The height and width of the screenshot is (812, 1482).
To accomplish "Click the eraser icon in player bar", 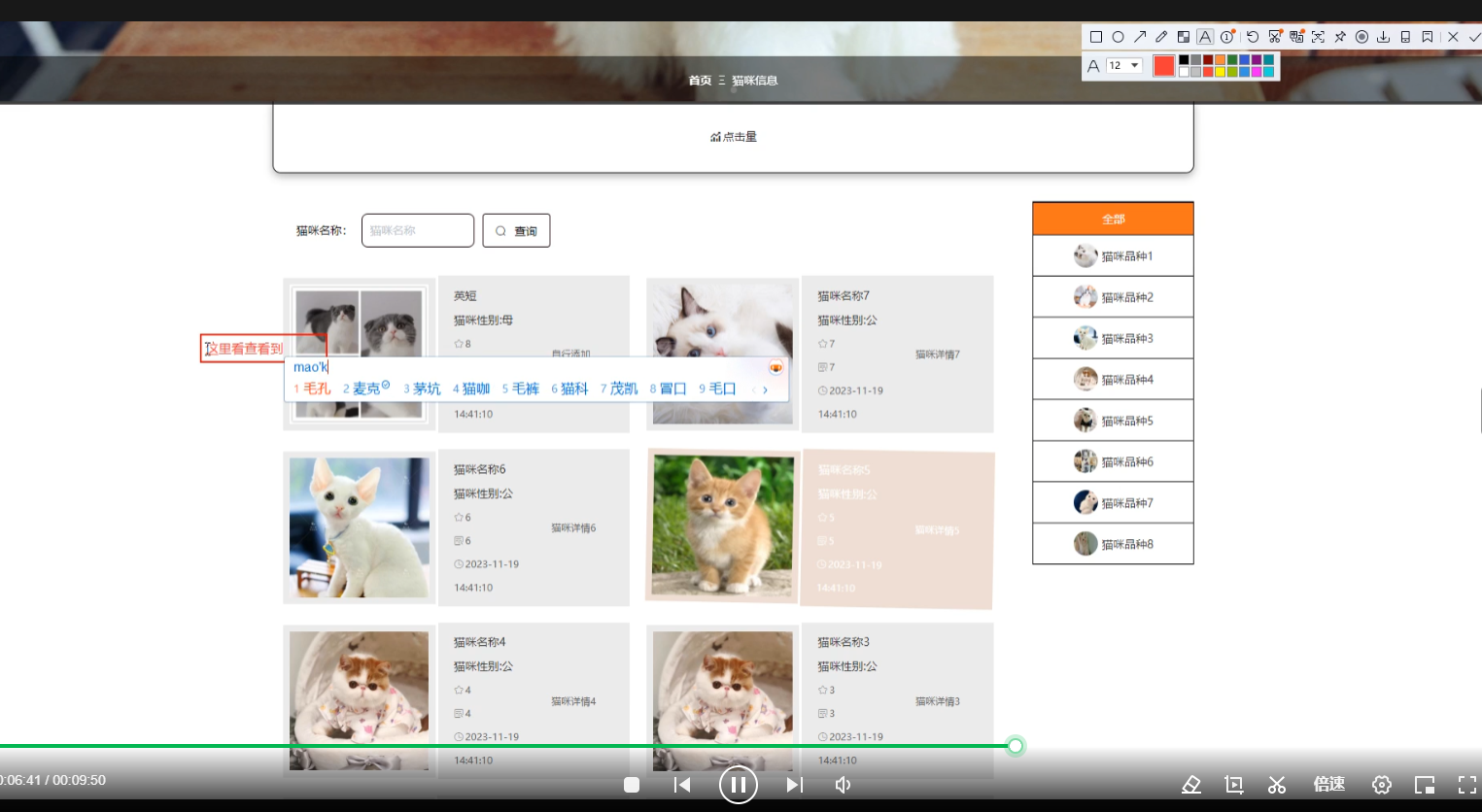I will (x=1191, y=785).
